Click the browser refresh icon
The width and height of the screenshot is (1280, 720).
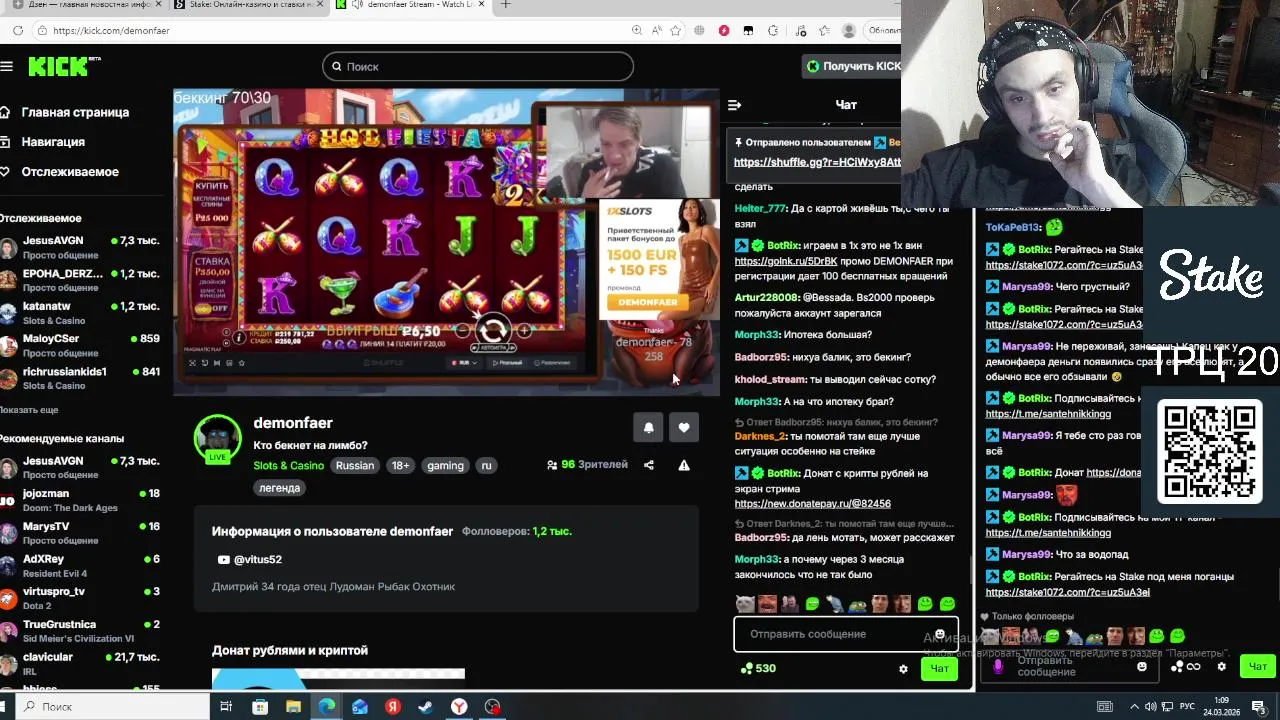[x=18, y=30]
